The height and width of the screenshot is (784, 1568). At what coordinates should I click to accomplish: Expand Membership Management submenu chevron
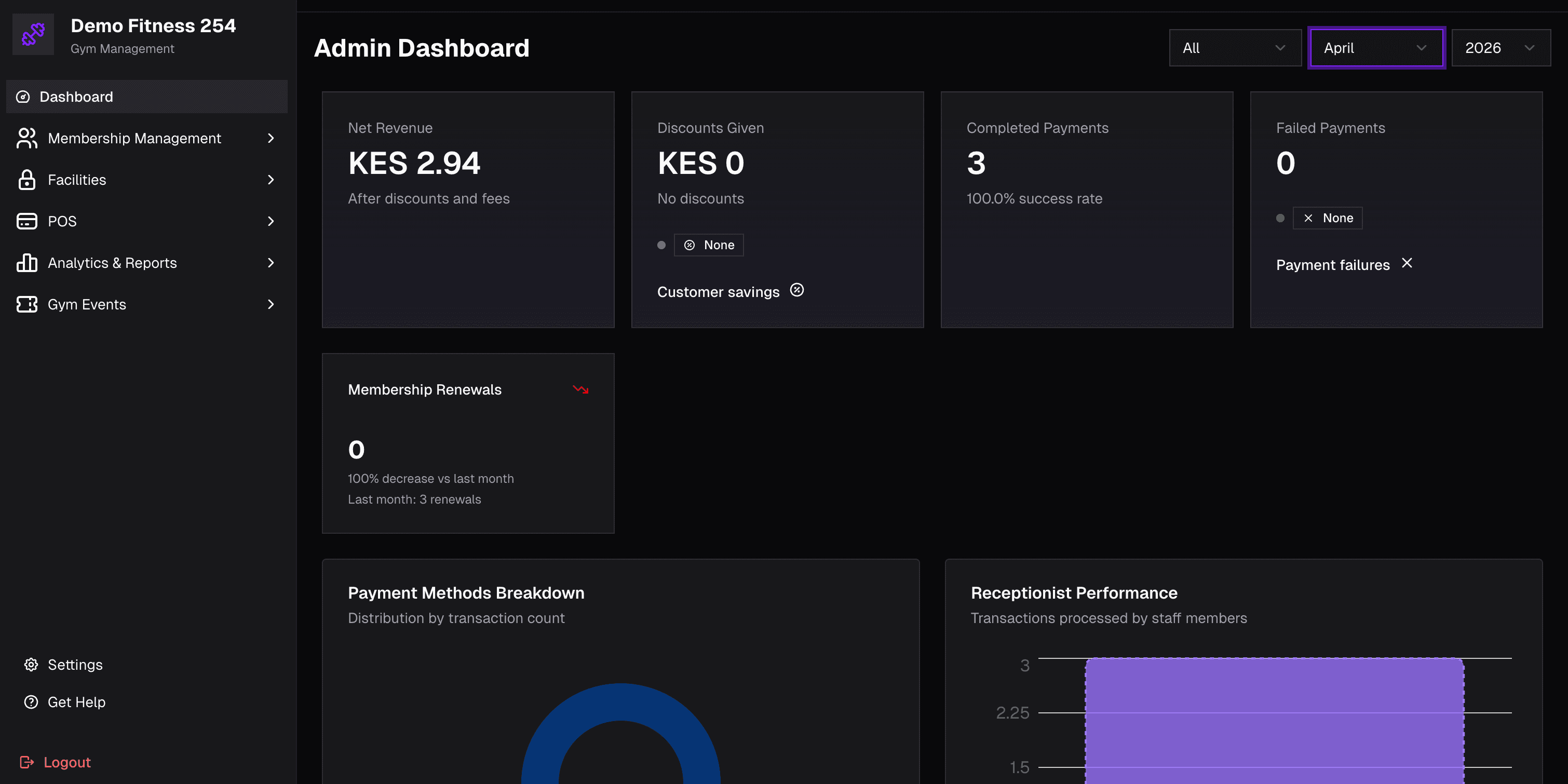click(271, 138)
